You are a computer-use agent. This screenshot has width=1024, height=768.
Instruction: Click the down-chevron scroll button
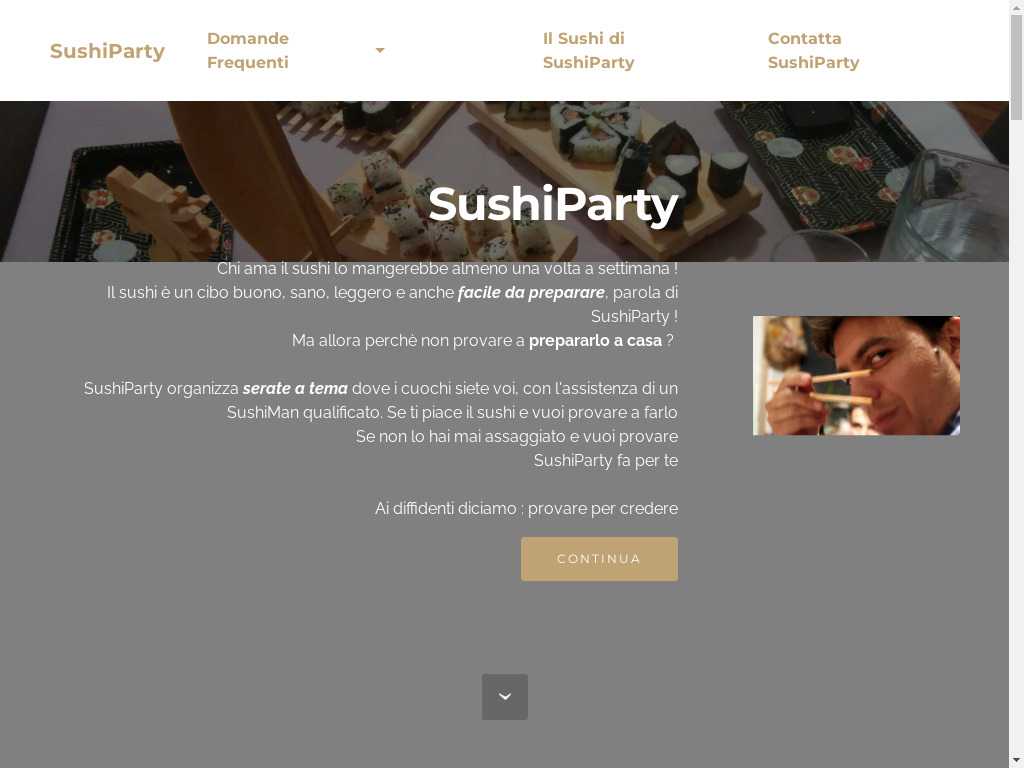click(x=505, y=697)
